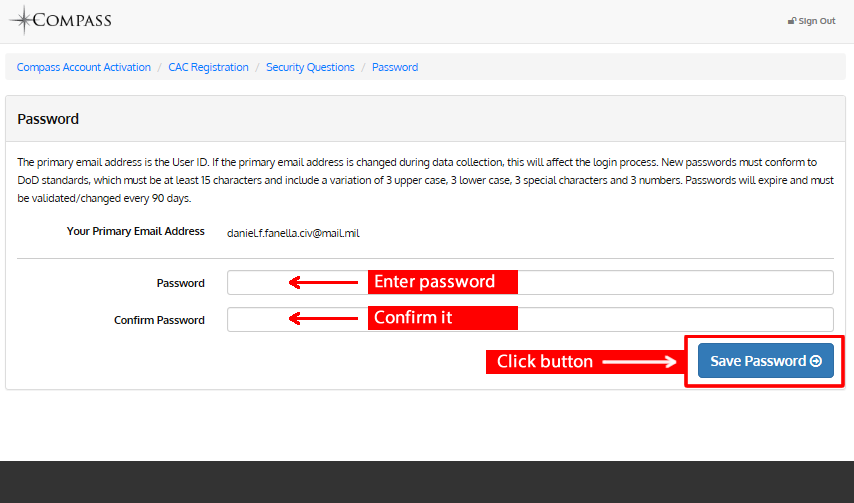Click the Save Password button
Image resolution: width=854 pixels, height=503 pixels.
tap(766, 360)
